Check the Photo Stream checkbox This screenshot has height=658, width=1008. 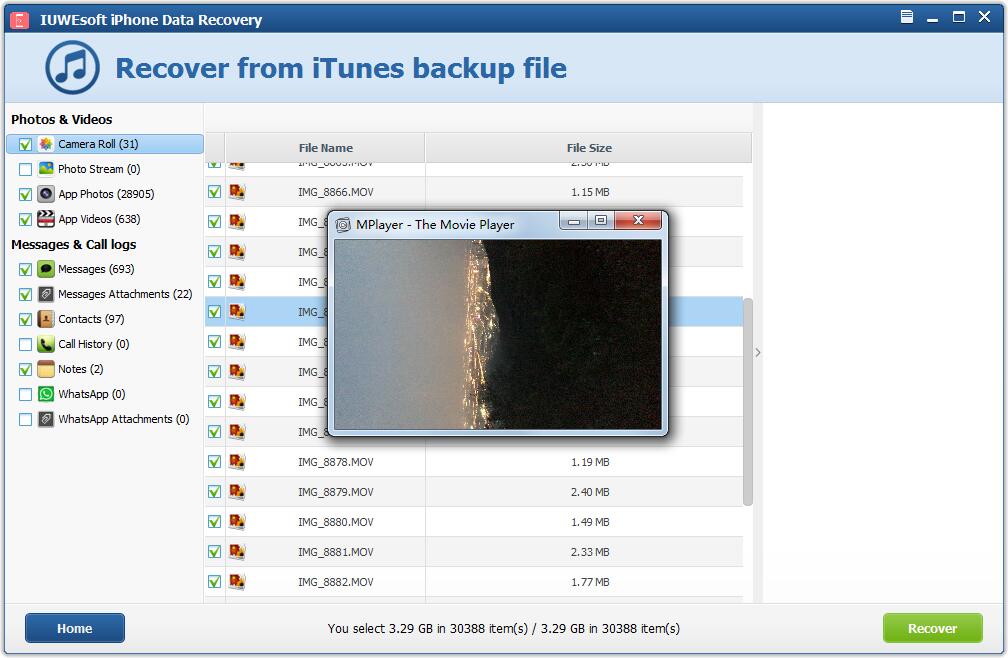[25, 170]
